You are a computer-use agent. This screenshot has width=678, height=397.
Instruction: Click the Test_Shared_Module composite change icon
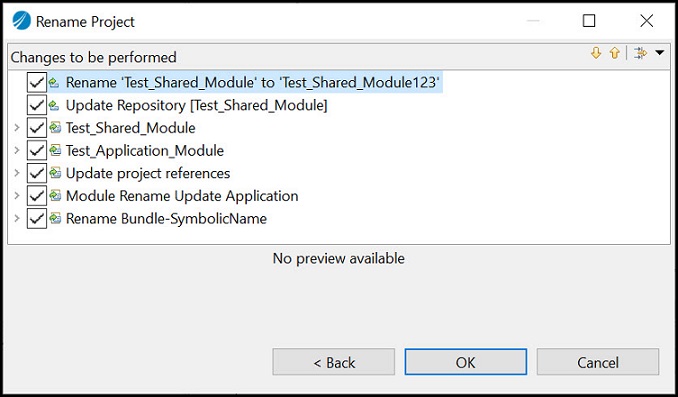[54, 128]
